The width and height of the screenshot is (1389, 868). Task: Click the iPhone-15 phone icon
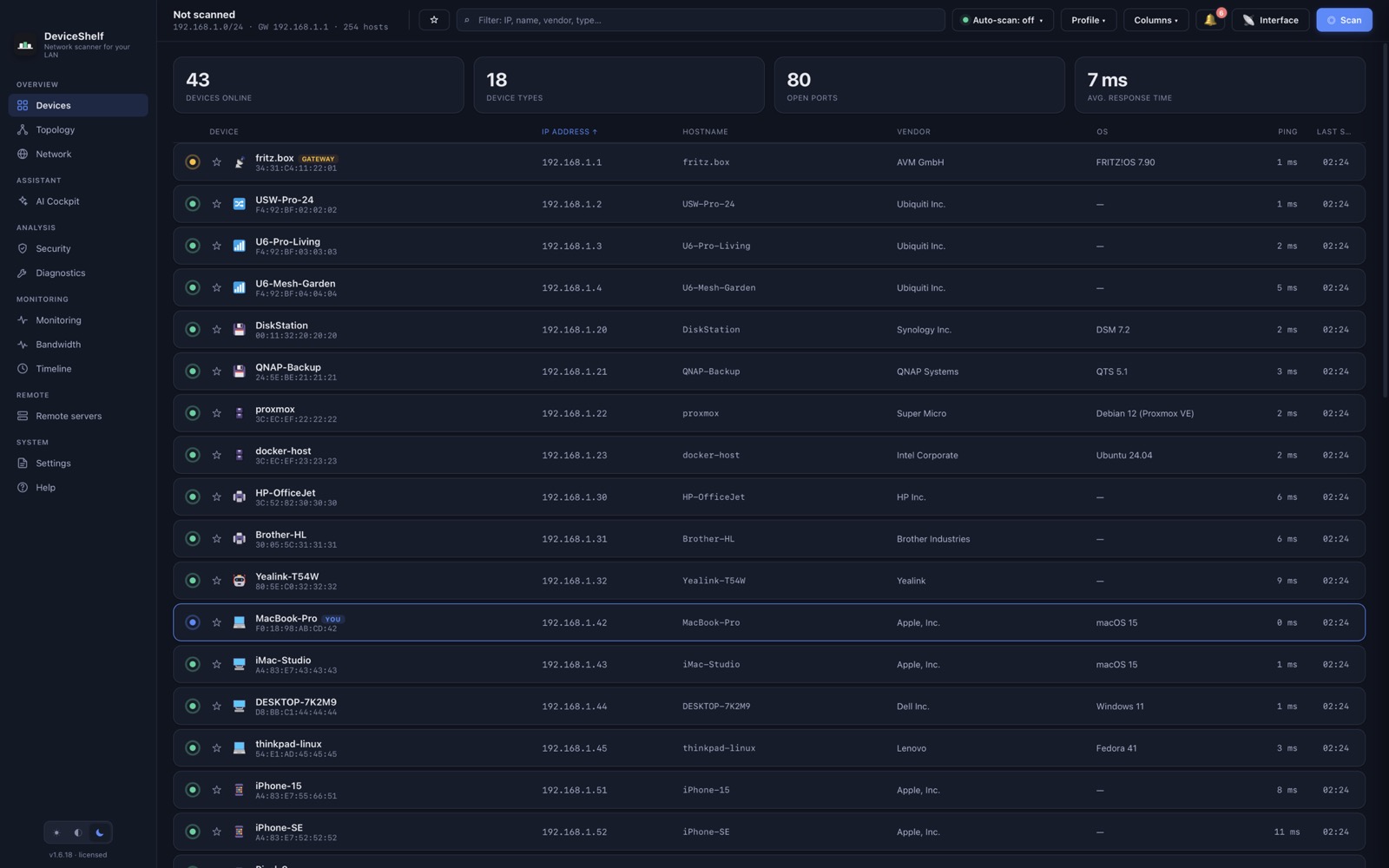239,790
